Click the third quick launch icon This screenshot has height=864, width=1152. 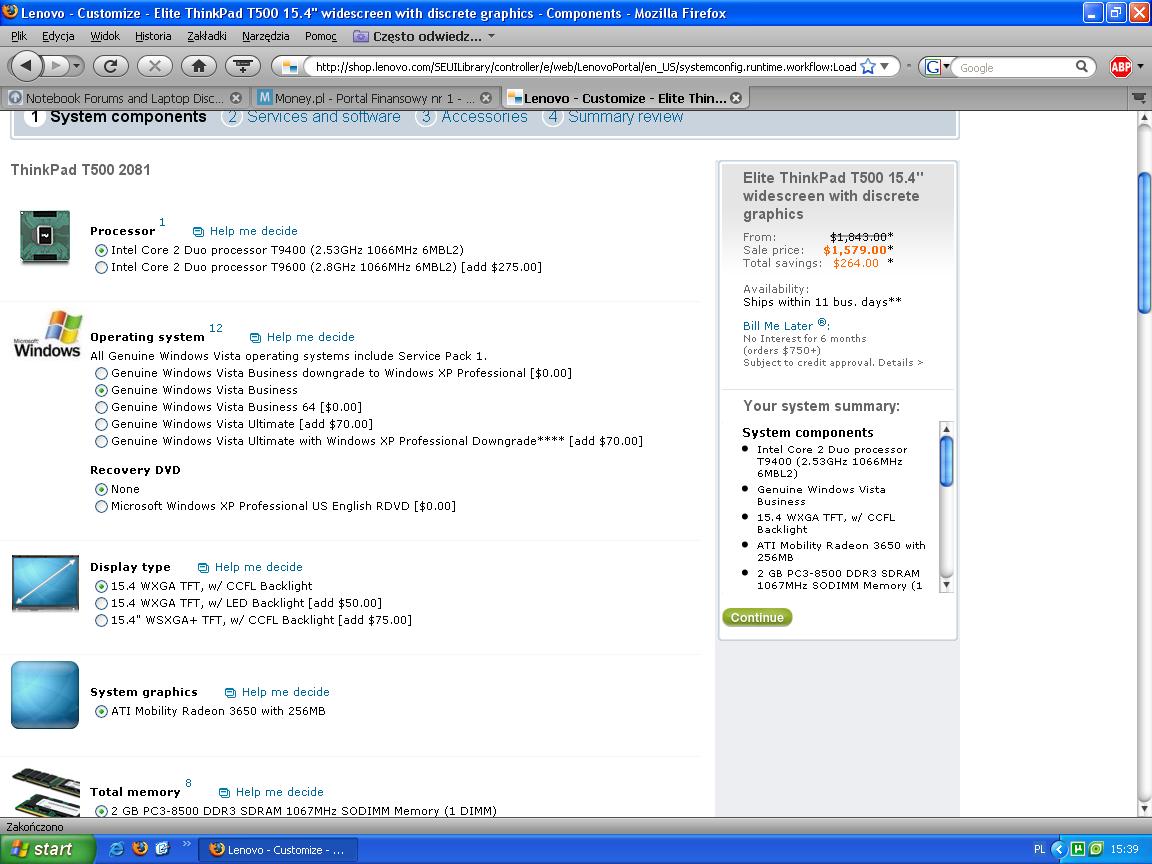[x=162, y=849]
